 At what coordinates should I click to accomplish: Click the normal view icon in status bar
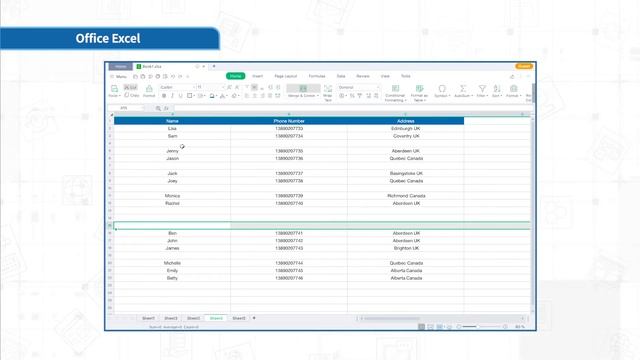click(x=421, y=327)
